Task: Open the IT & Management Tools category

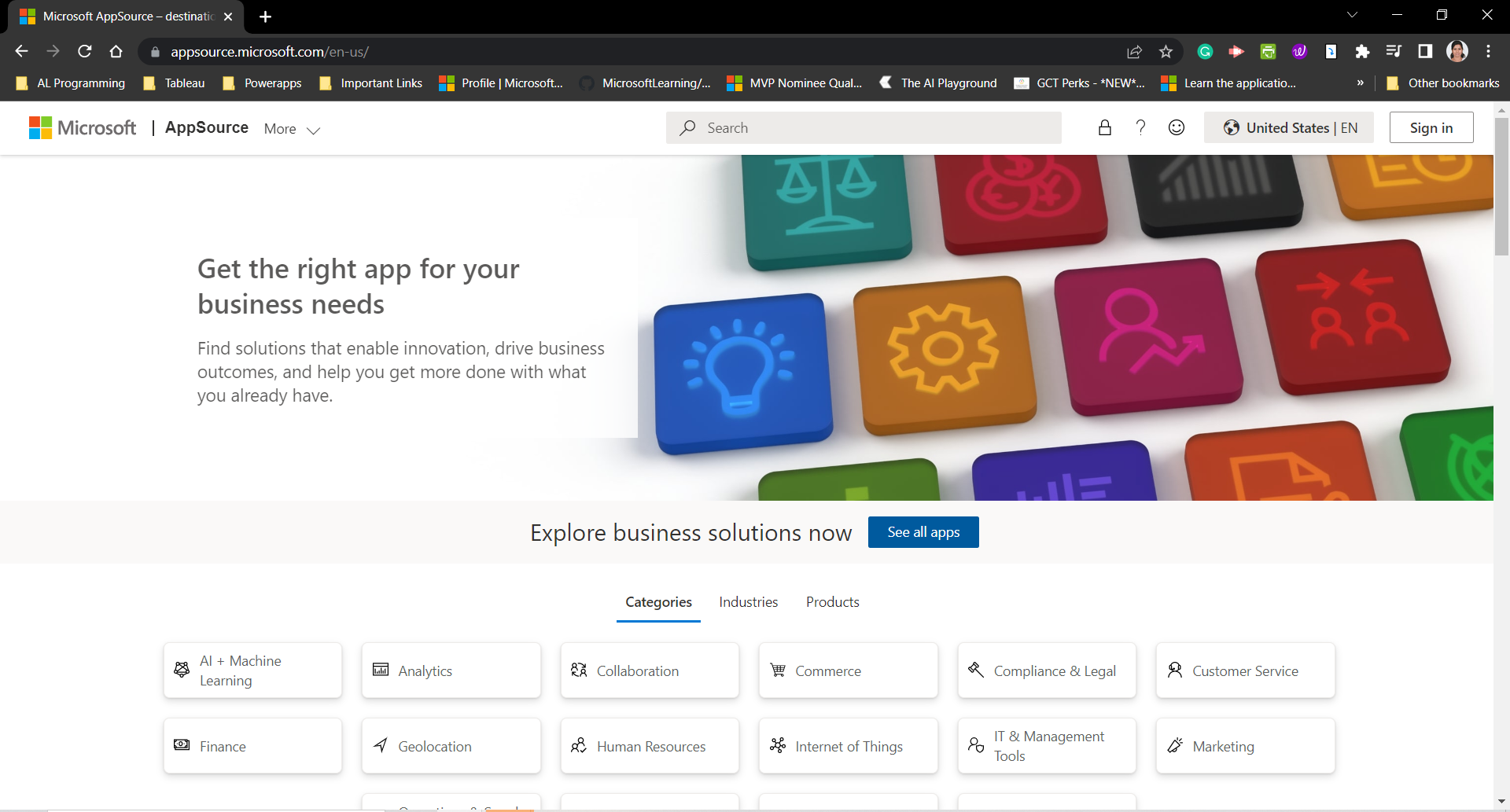Action: pyautogui.click(x=1047, y=746)
